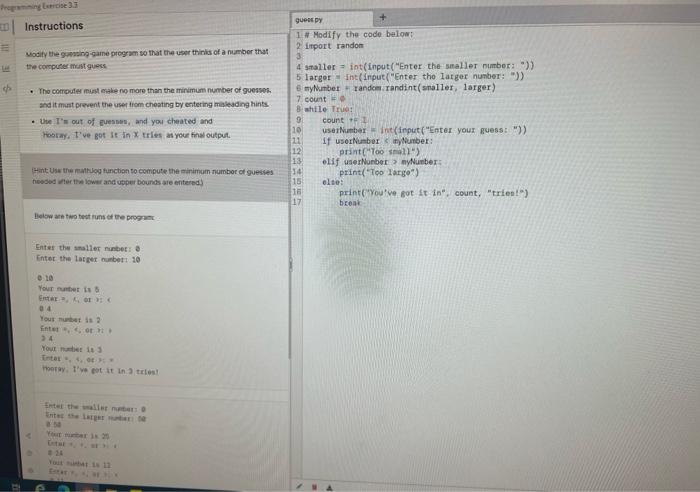
Task: Open the bar chart icon in the sidebar
Action: click(x=6, y=68)
